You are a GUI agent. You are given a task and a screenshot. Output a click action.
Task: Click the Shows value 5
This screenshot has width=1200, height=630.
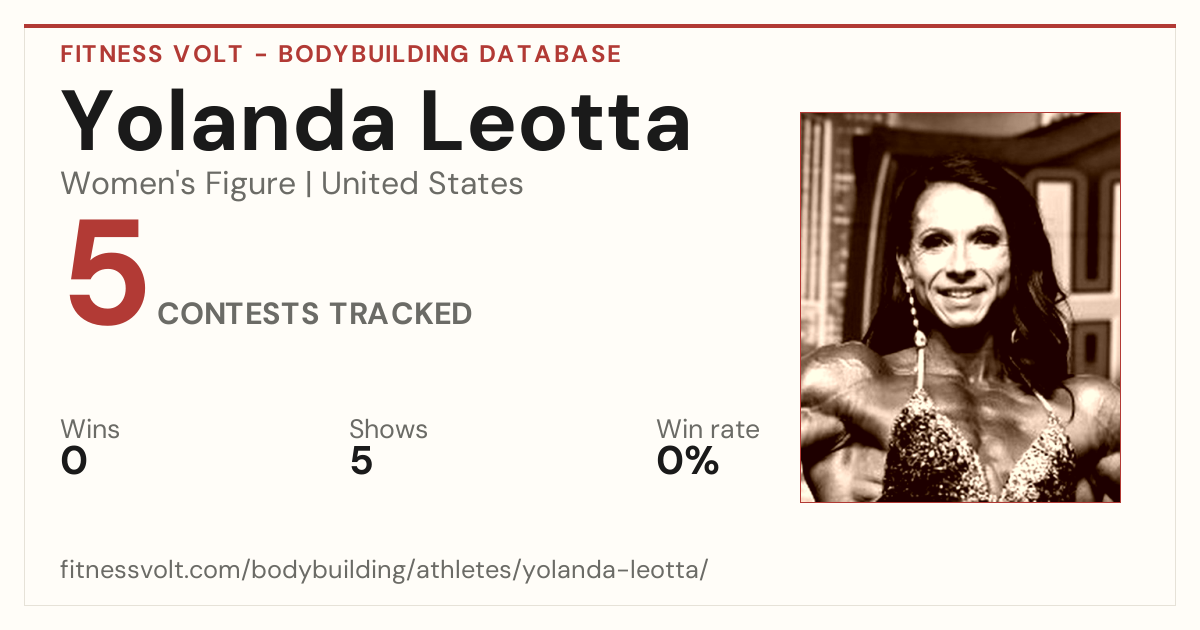361,461
